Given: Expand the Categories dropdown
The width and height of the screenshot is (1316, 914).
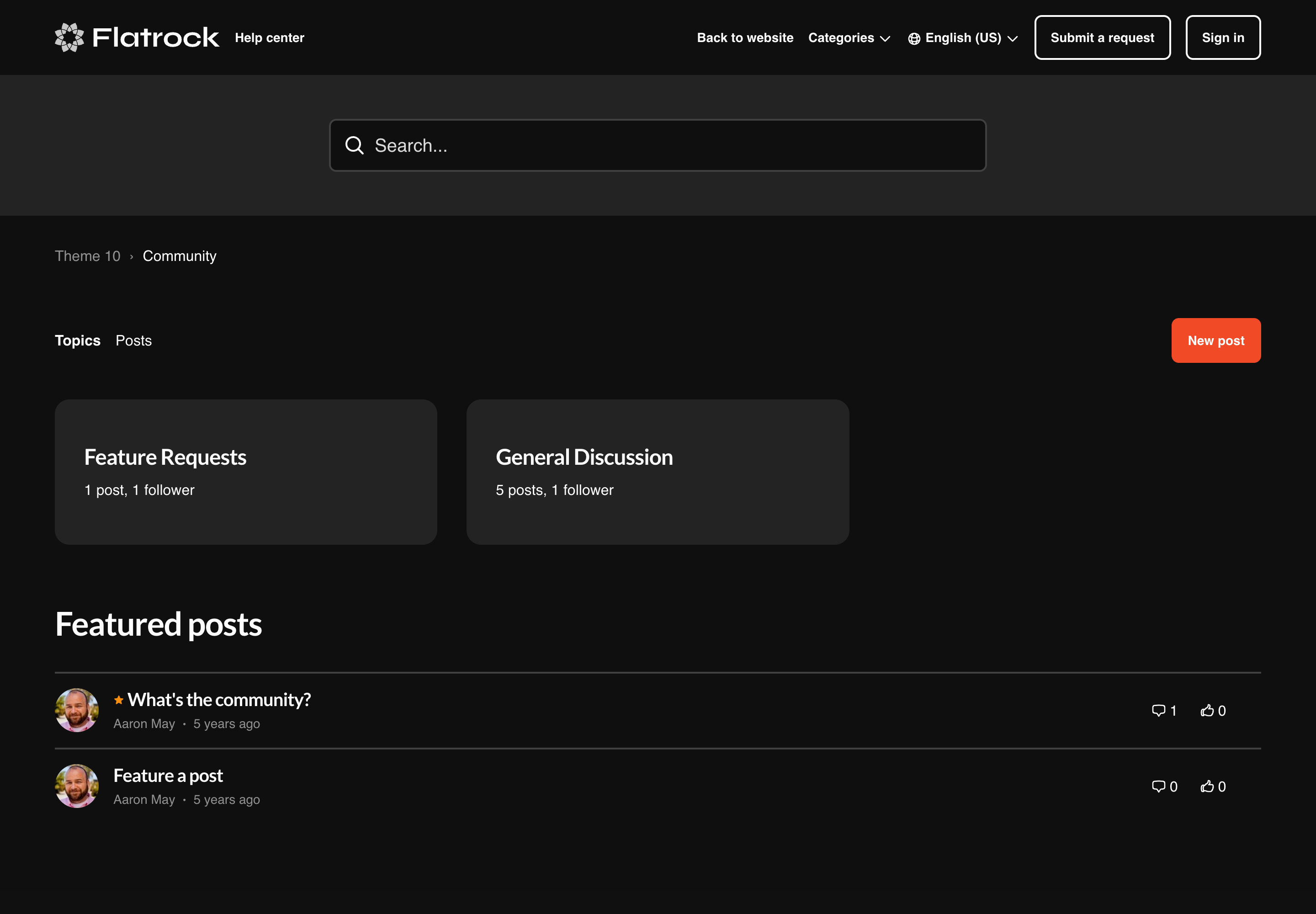Looking at the screenshot, I should click(849, 38).
